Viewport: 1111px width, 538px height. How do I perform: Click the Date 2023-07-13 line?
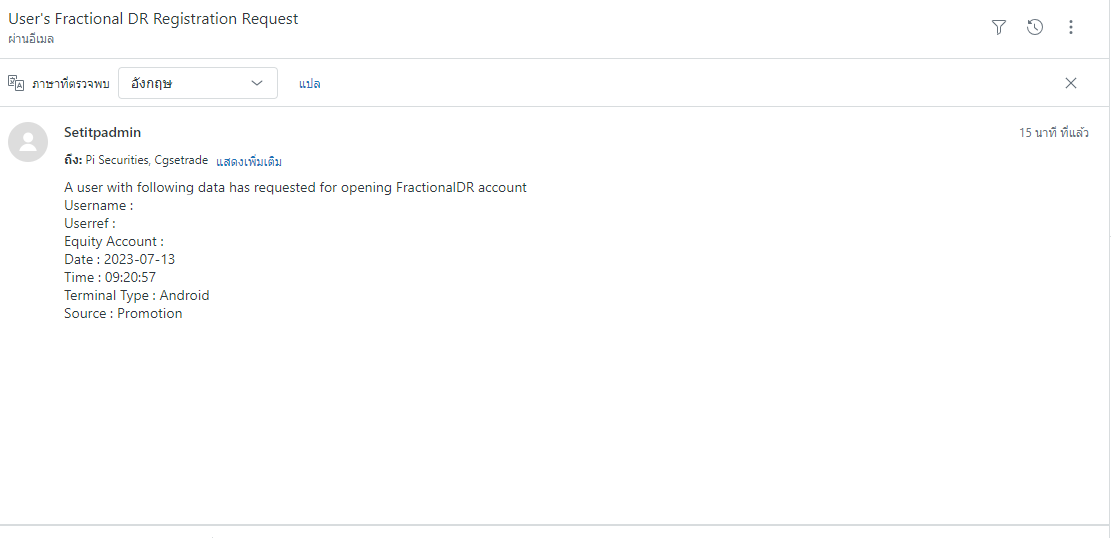pos(119,259)
